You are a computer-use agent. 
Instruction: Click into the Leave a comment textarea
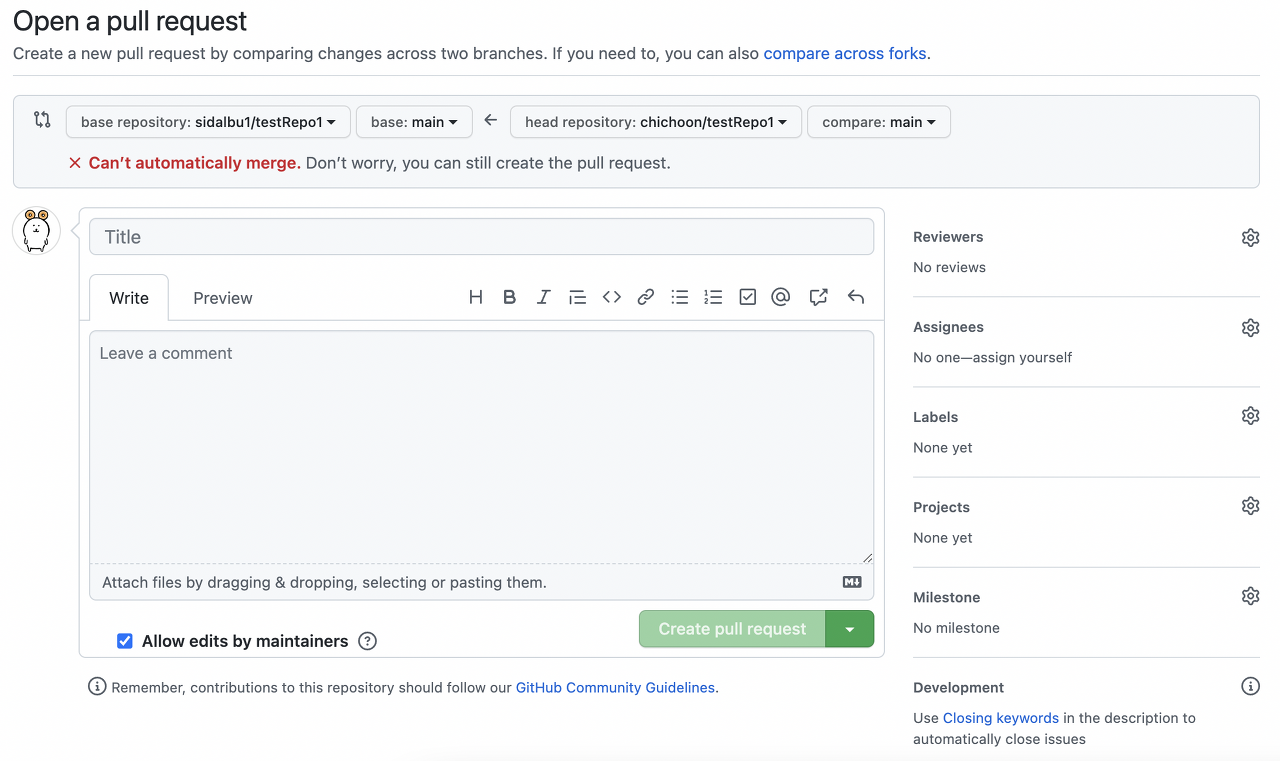click(x=481, y=447)
